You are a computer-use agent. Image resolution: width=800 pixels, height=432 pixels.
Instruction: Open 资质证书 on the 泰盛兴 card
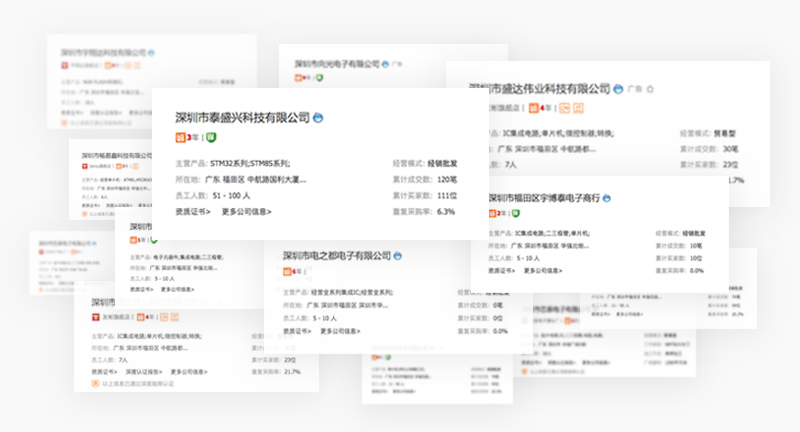click(193, 212)
